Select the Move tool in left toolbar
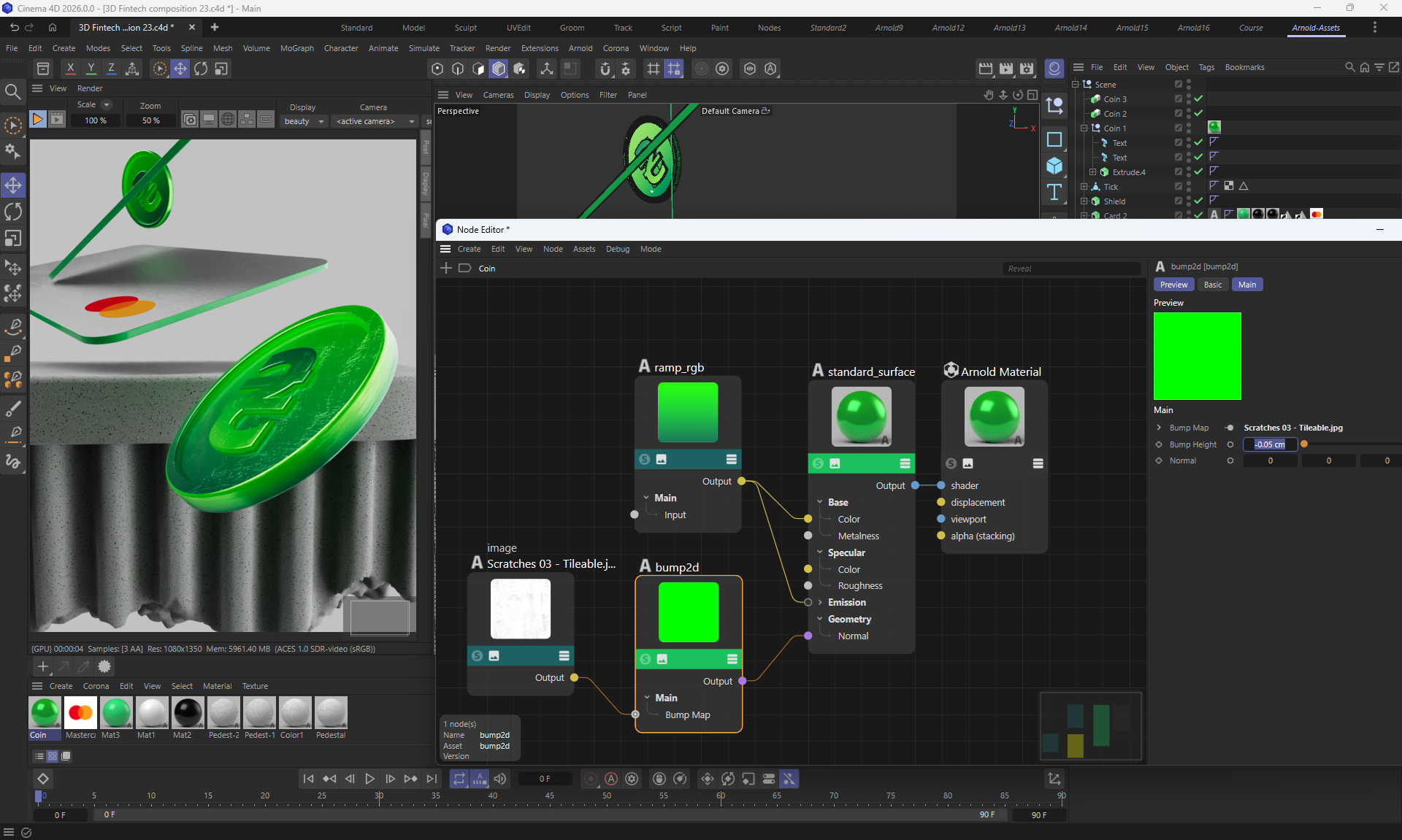The height and width of the screenshot is (840, 1402). 13,185
